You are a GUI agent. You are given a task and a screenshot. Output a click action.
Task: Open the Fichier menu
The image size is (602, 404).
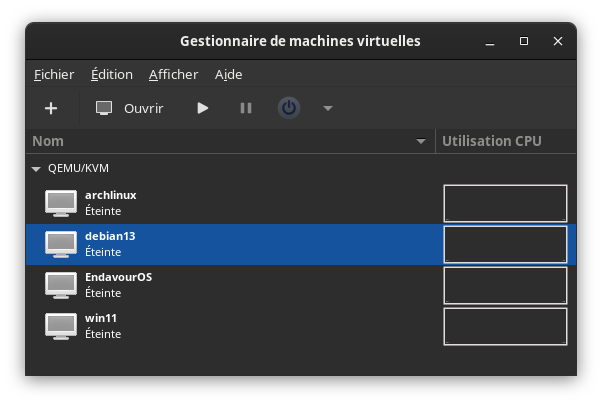(54, 75)
